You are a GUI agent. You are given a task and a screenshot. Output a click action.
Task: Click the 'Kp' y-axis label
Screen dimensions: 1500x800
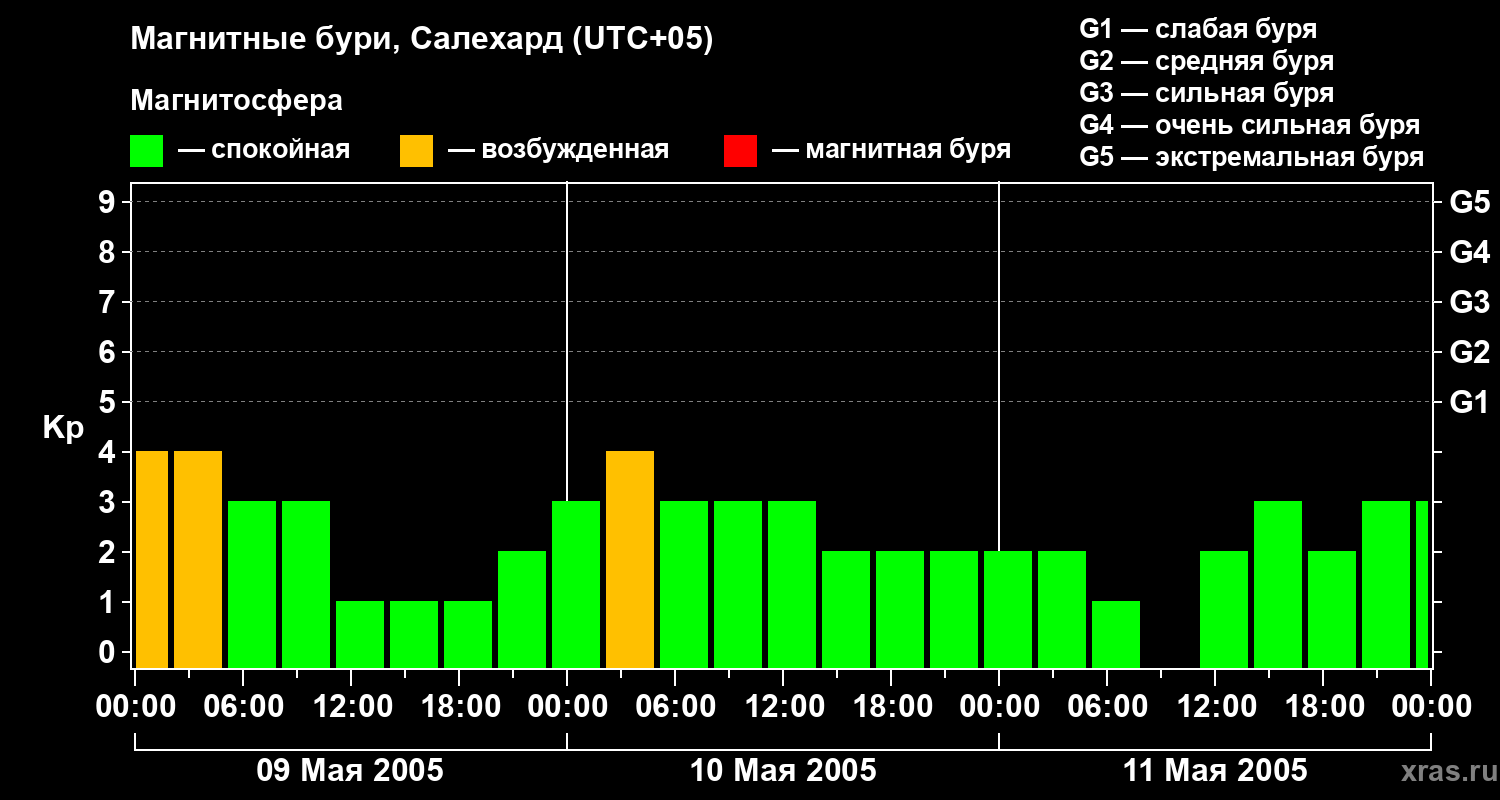[x=63, y=428]
